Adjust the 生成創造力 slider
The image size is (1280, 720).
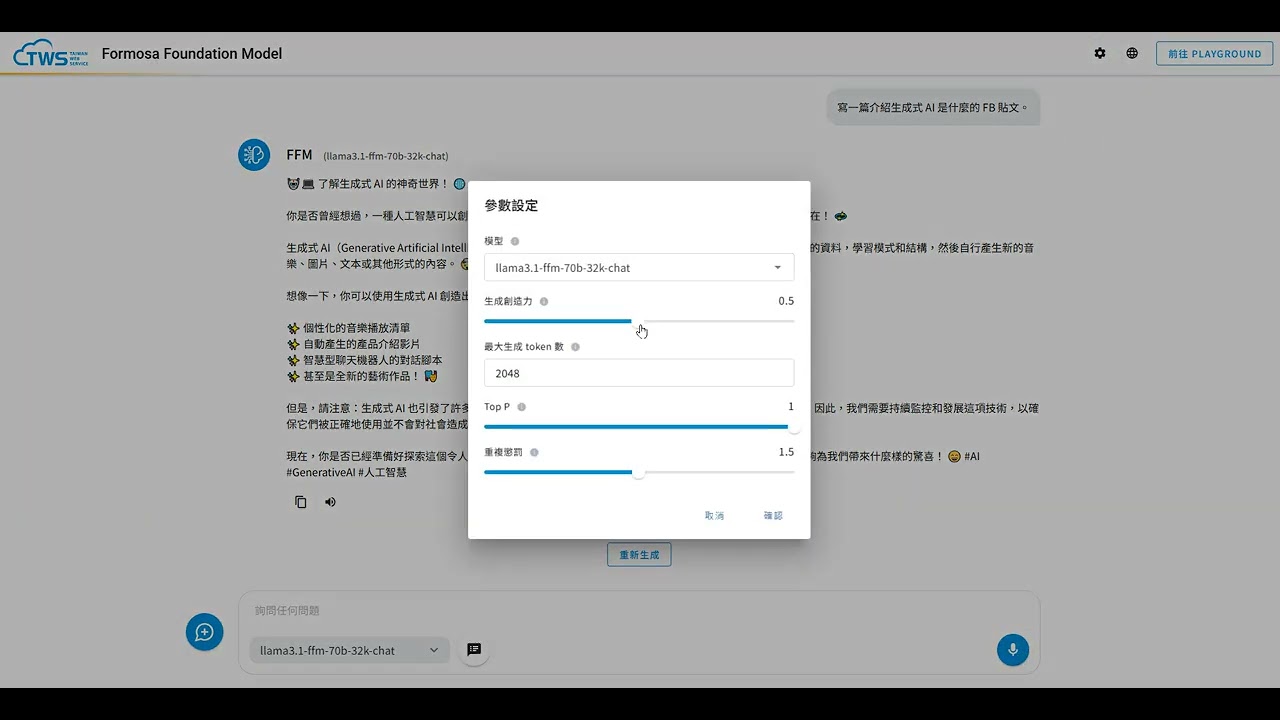(639, 321)
